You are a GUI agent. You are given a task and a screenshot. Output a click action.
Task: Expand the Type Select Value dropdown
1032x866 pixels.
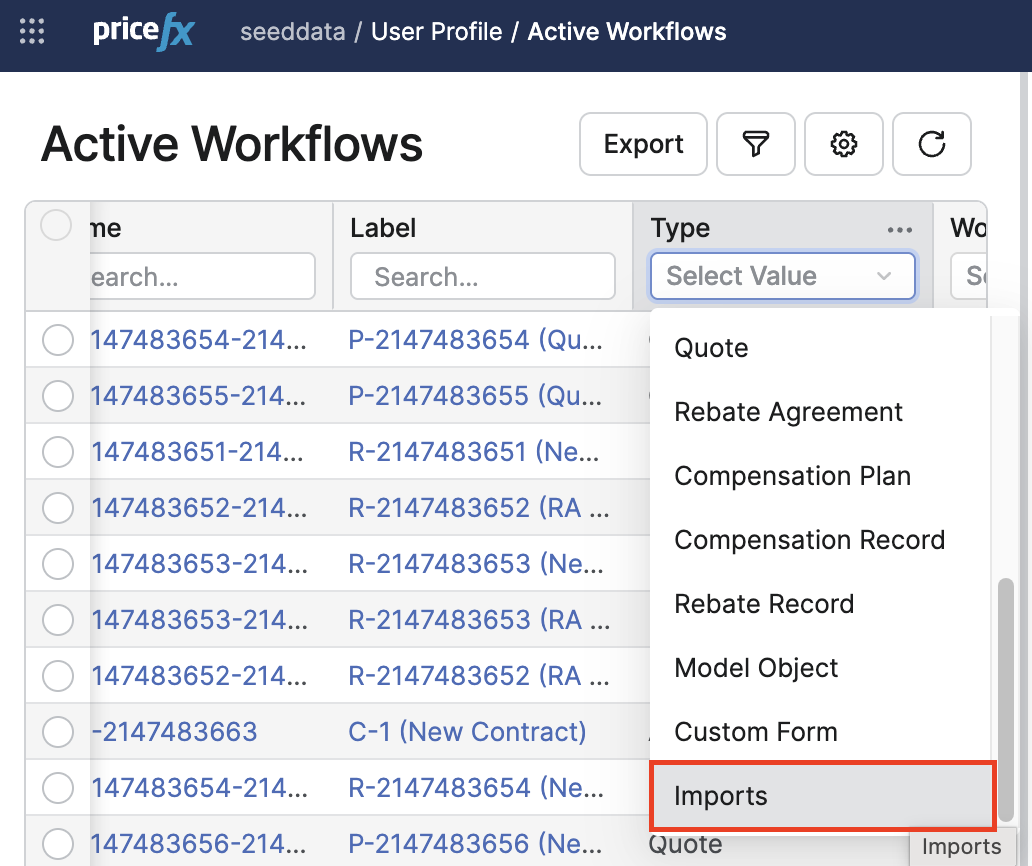pyautogui.click(x=782, y=277)
